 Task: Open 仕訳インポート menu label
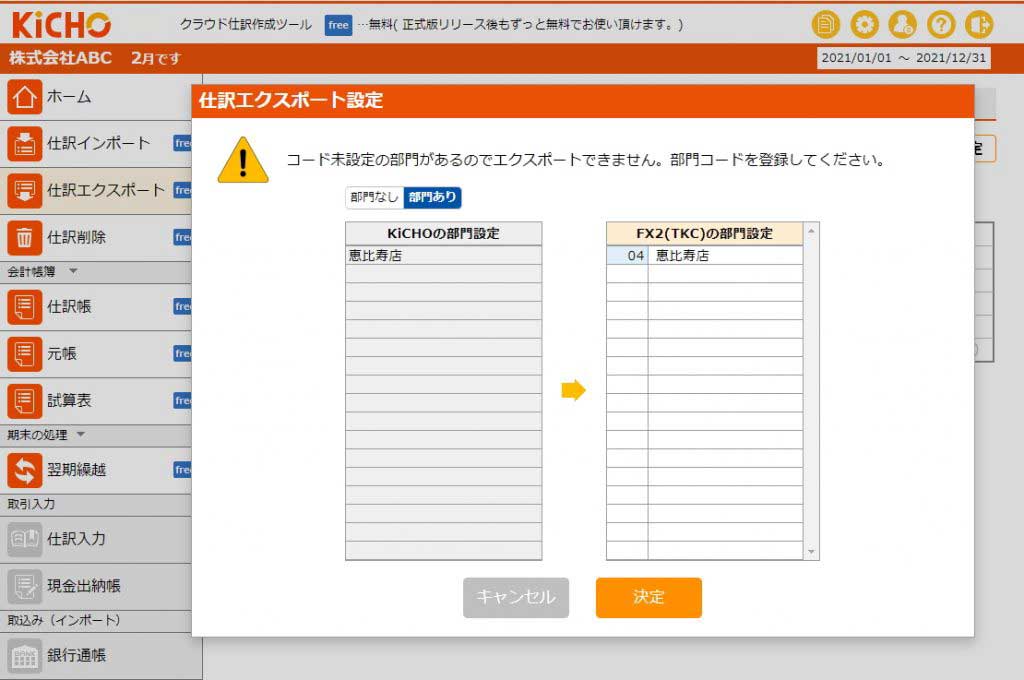pyautogui.click(x=99, y=144)
